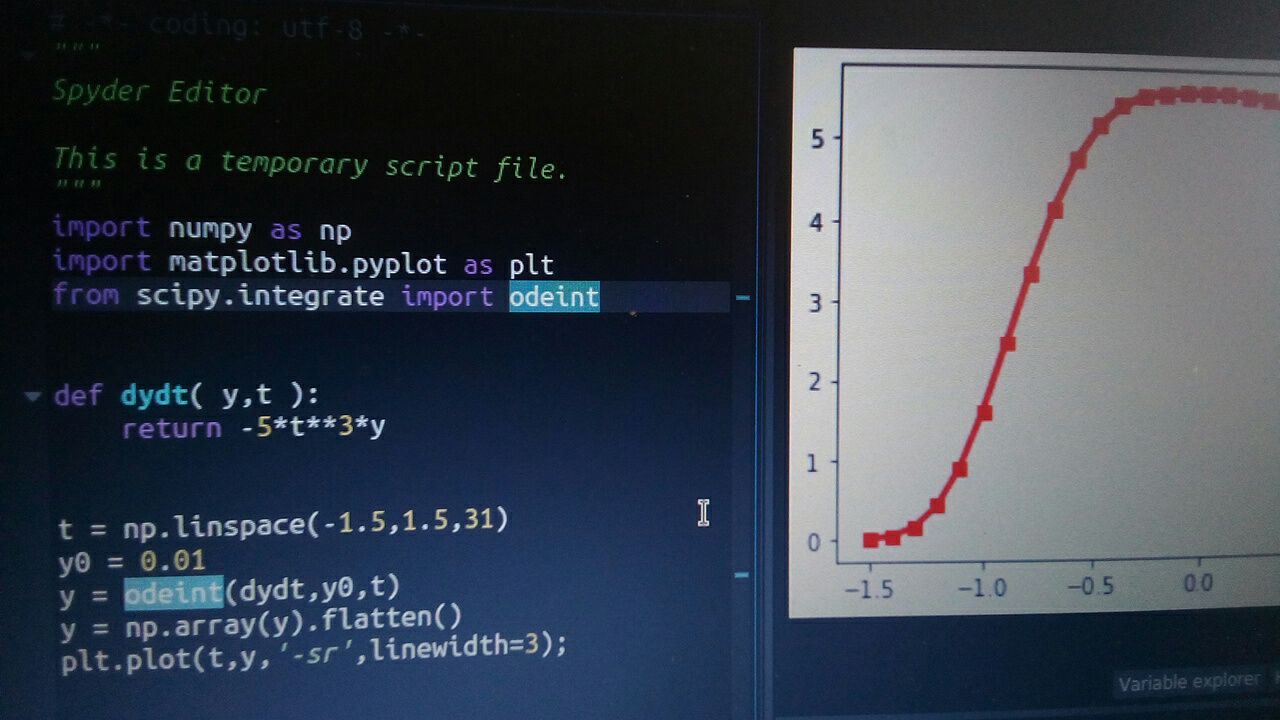Click 'scipy.integrate' in the from import line
The image size is (1280, 720).
[260, 297]
